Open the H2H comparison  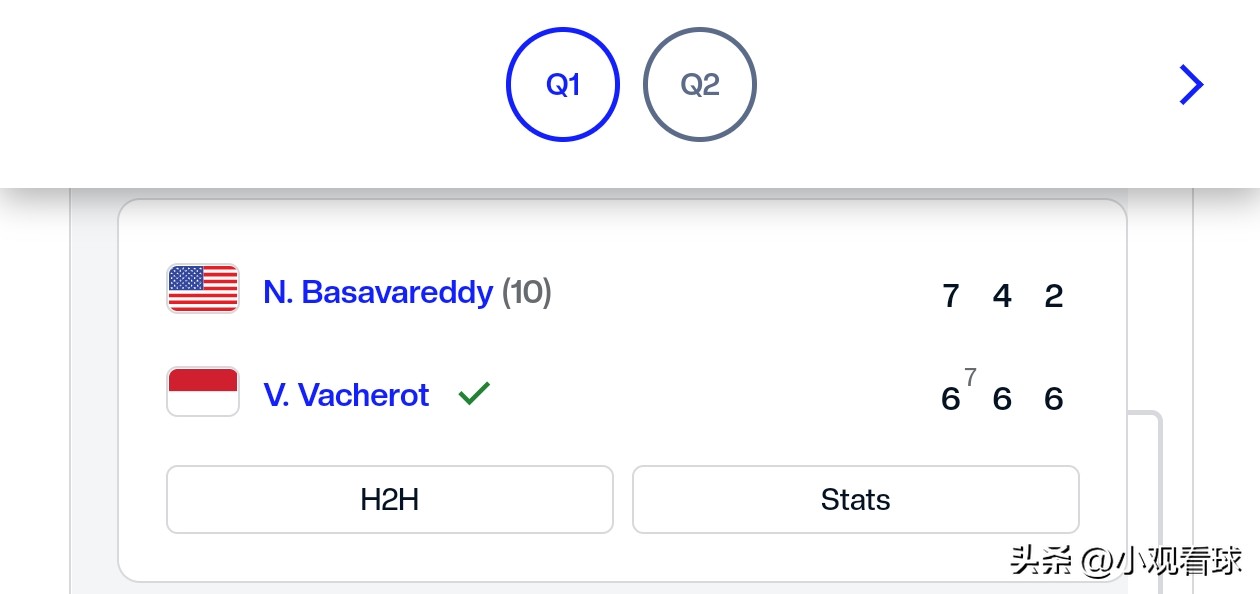[x=389, y=499]
